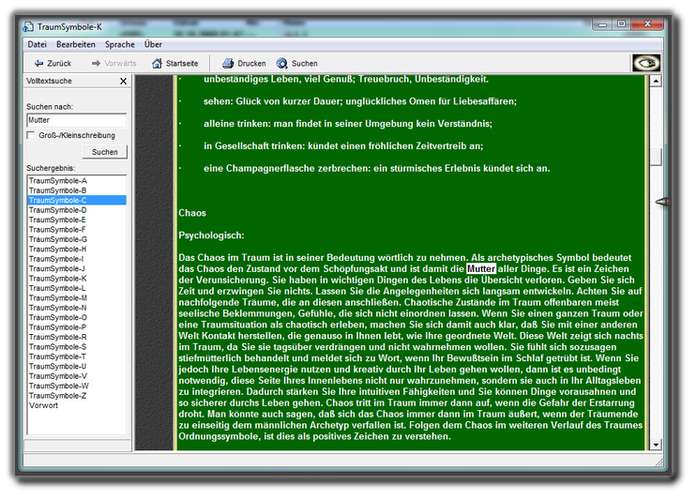Select TraumSymbole-H in search results

(x=58, y=249)
